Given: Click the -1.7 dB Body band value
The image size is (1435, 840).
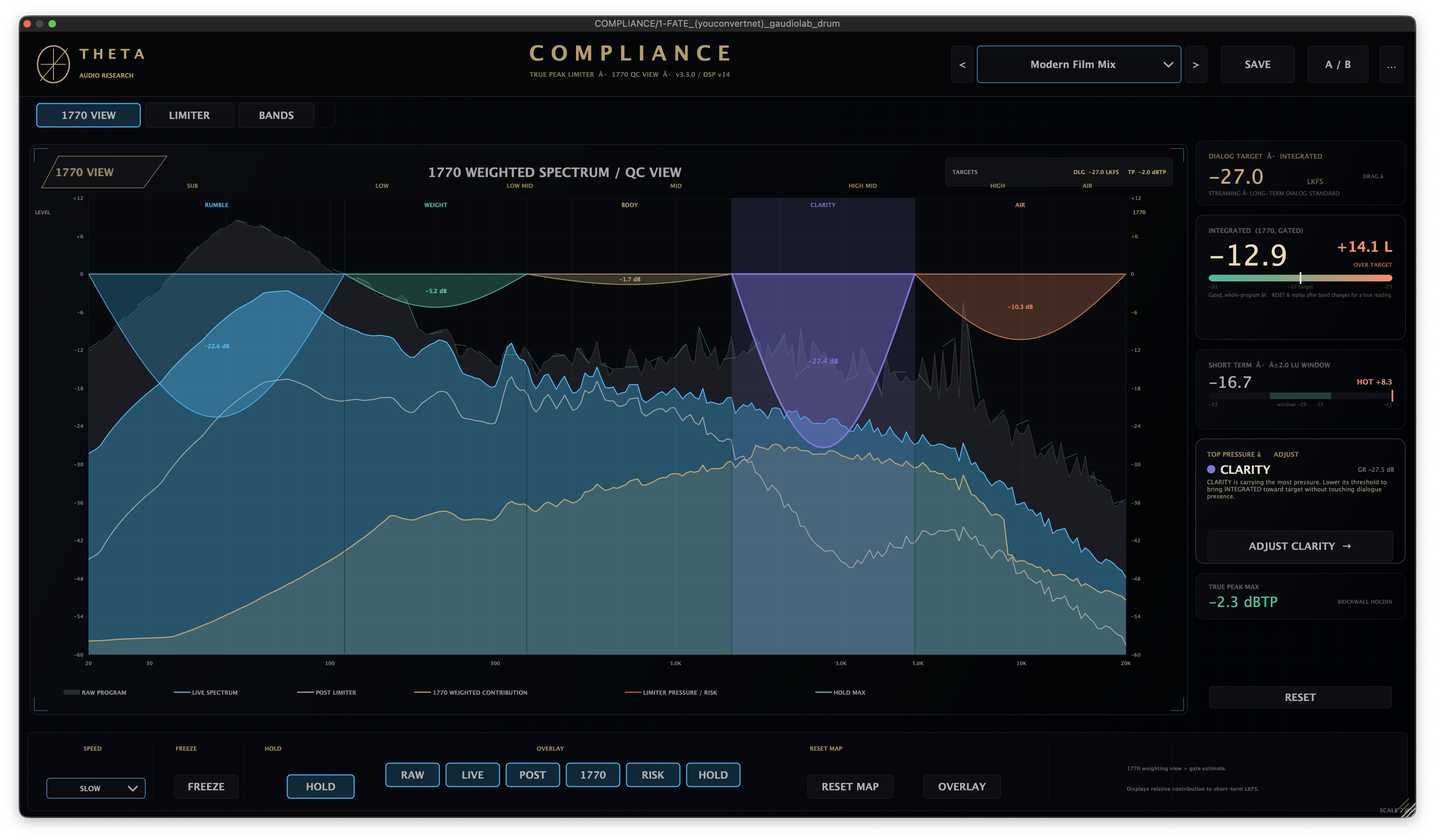Looking at the screenshot, I should point(630,279).
